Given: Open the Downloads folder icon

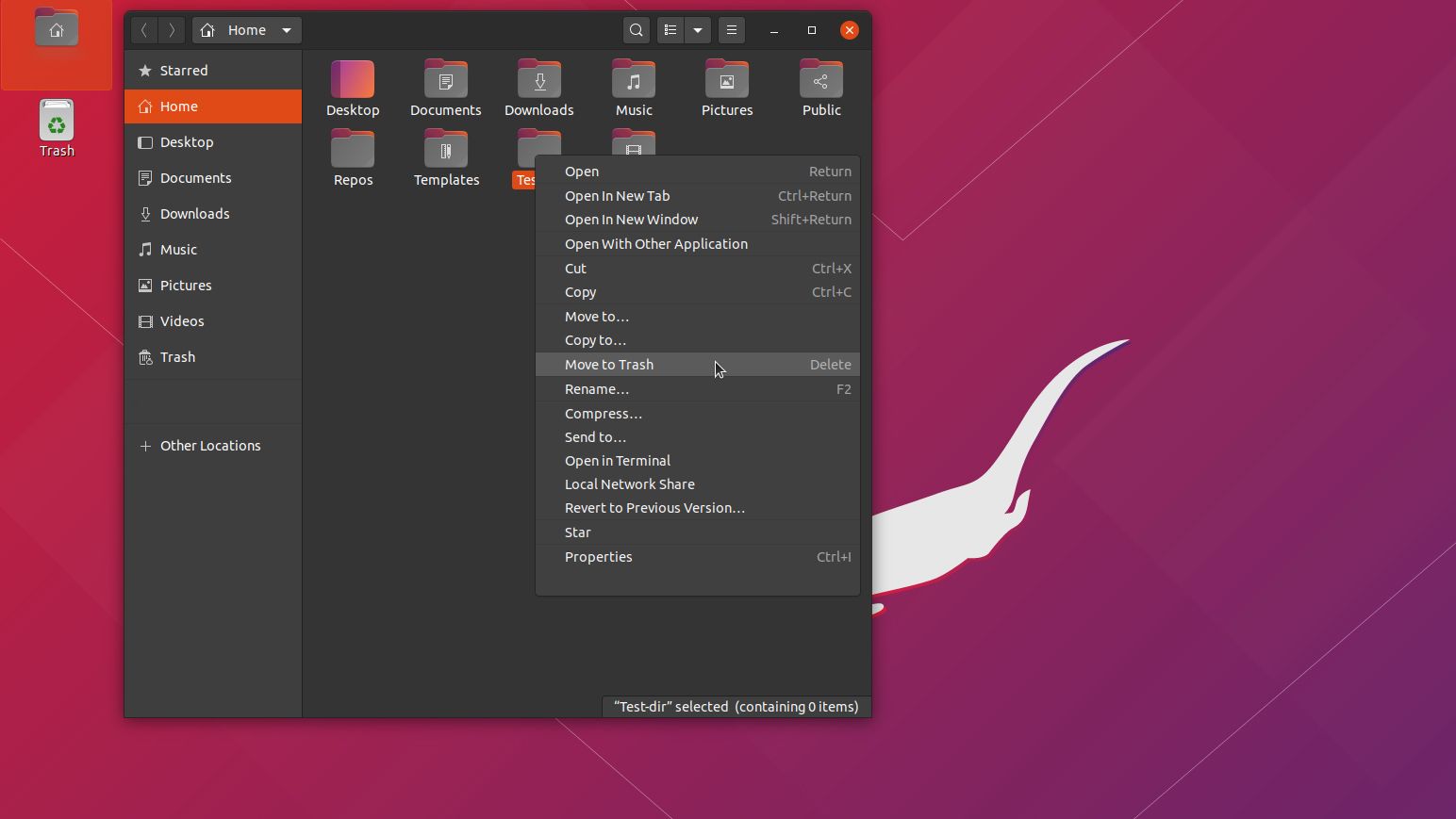Looking at the screenshot, I should coord(538,80).
